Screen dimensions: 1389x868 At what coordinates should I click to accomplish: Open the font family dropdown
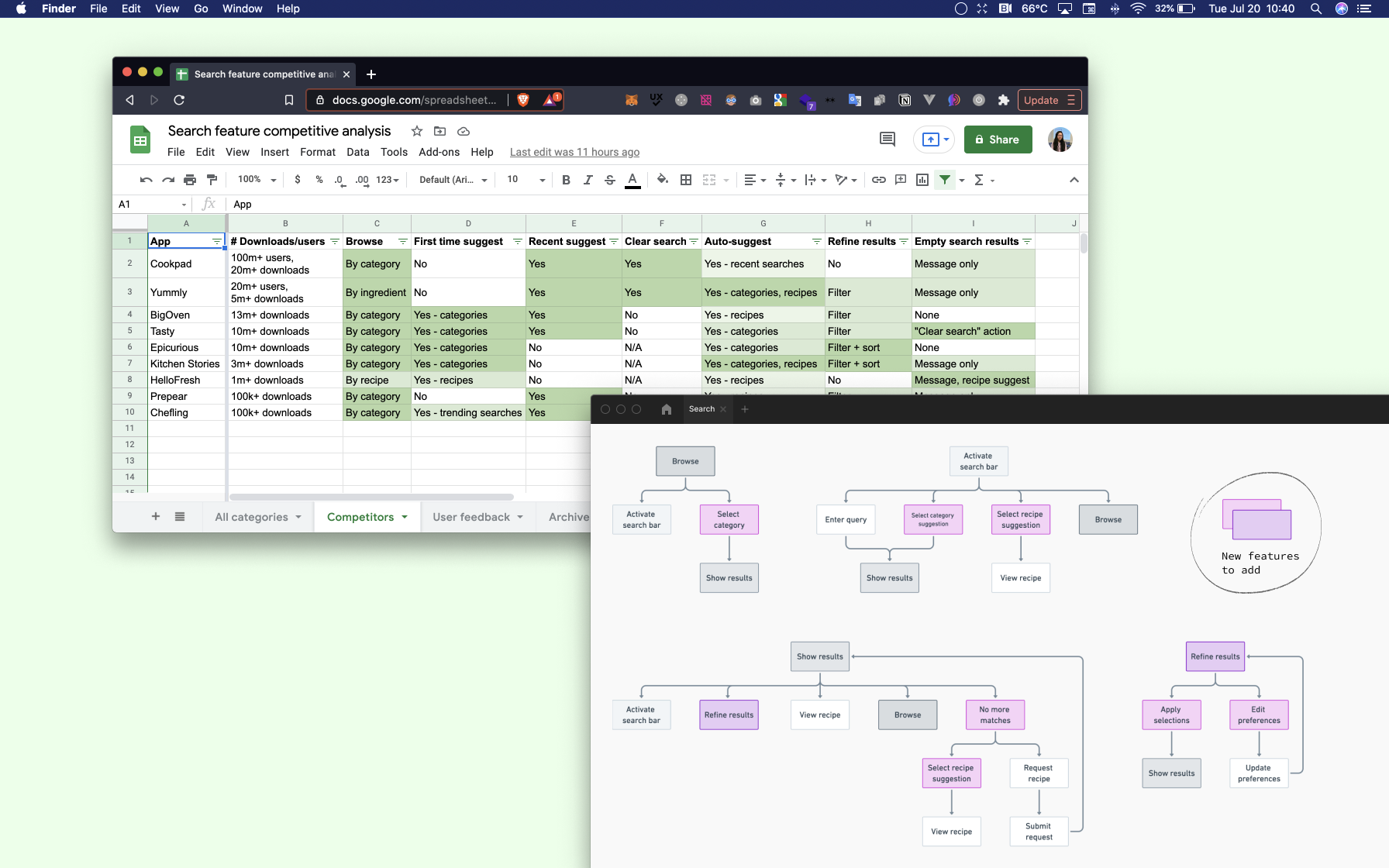453,180
